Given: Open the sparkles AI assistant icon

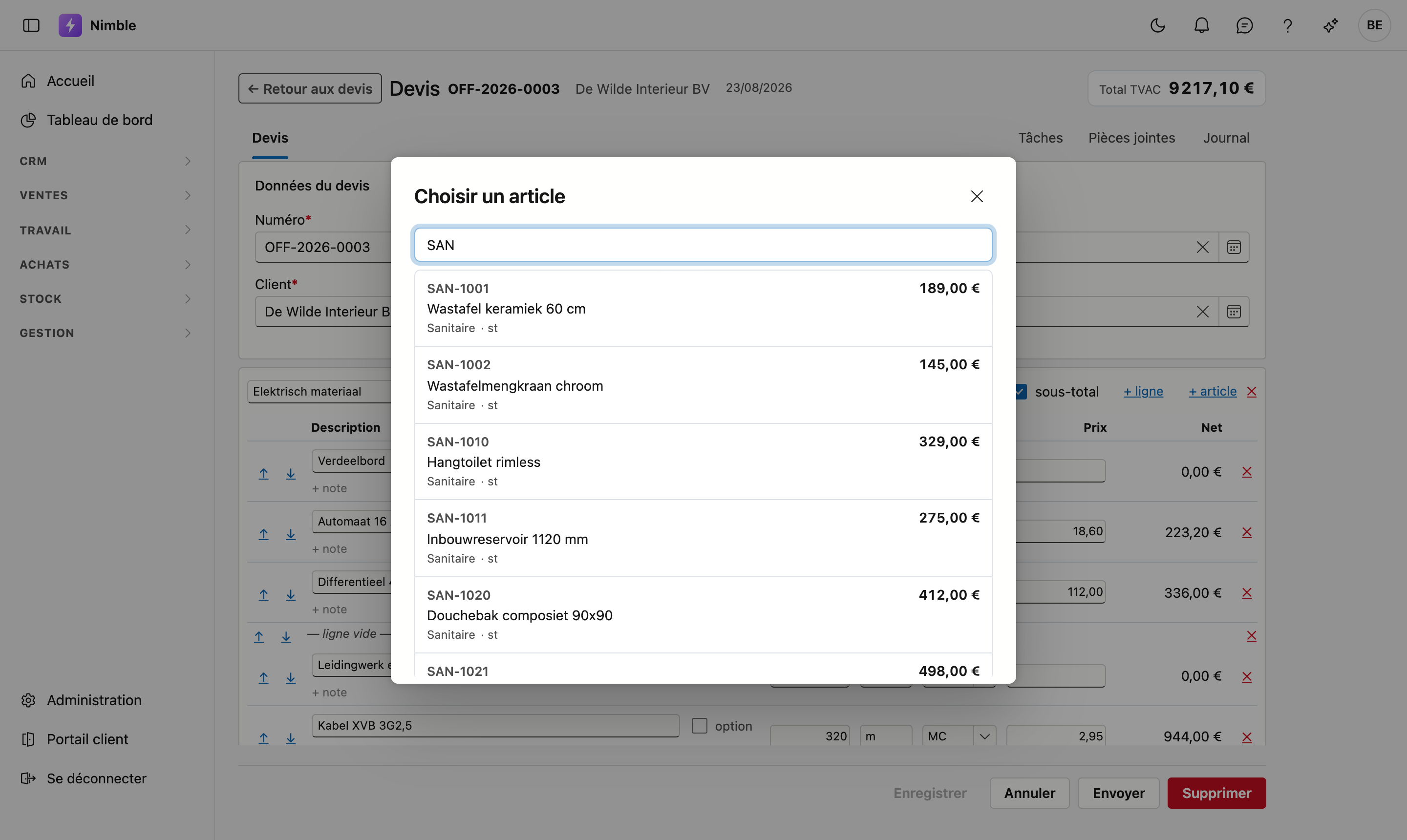Looking at the screenshot, I should click(1331, 25).
